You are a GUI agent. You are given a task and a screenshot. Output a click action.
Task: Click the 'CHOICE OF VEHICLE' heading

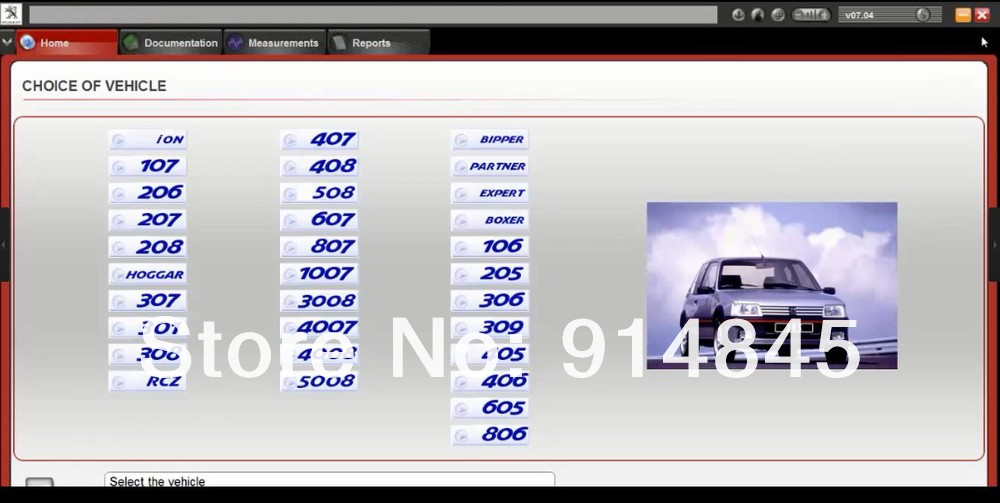pyautogui.click(x=94, y=86)
